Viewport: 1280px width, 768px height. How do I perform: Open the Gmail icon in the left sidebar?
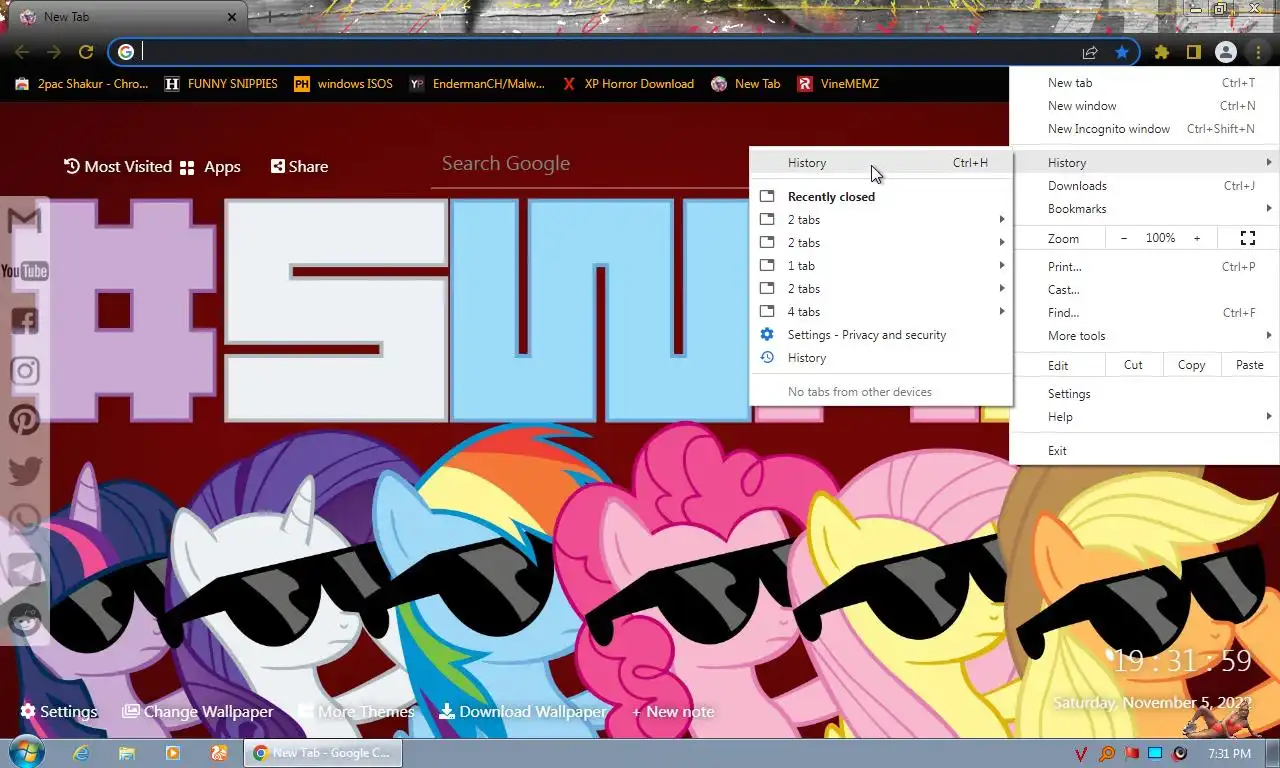(25, 220)
